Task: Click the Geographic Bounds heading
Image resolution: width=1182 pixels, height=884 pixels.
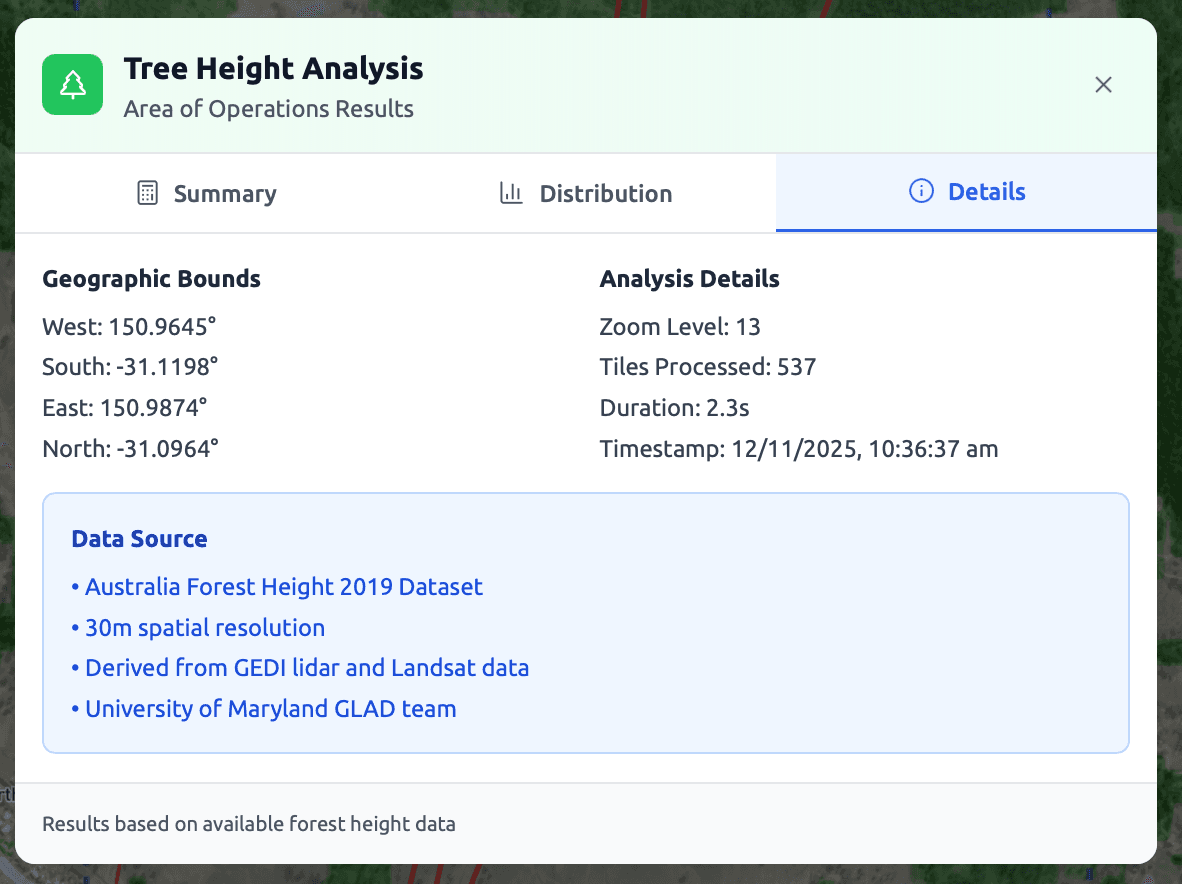Action: tap(151, 279)
